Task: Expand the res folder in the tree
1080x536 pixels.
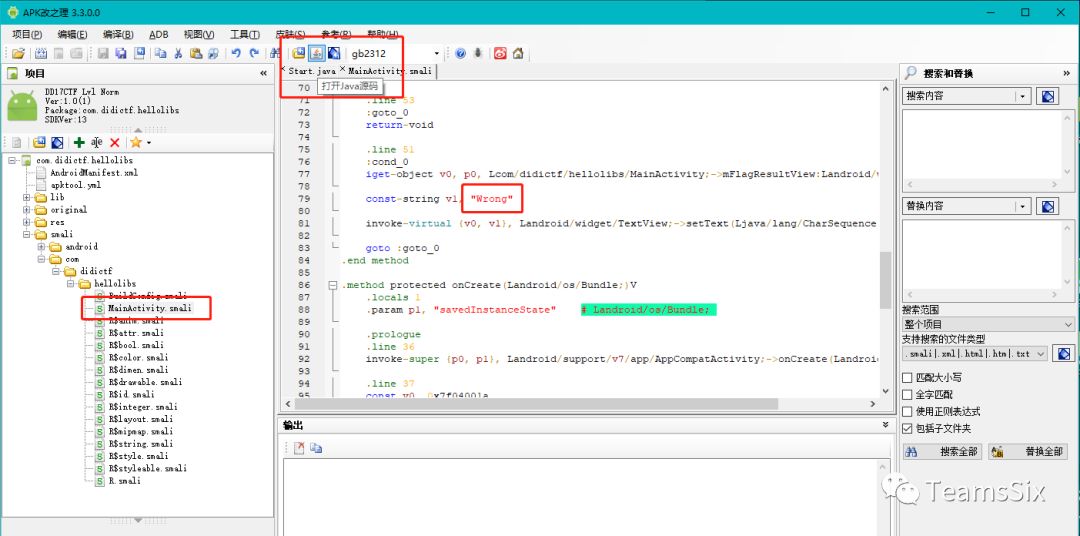Action: click(x=28, y=222)
